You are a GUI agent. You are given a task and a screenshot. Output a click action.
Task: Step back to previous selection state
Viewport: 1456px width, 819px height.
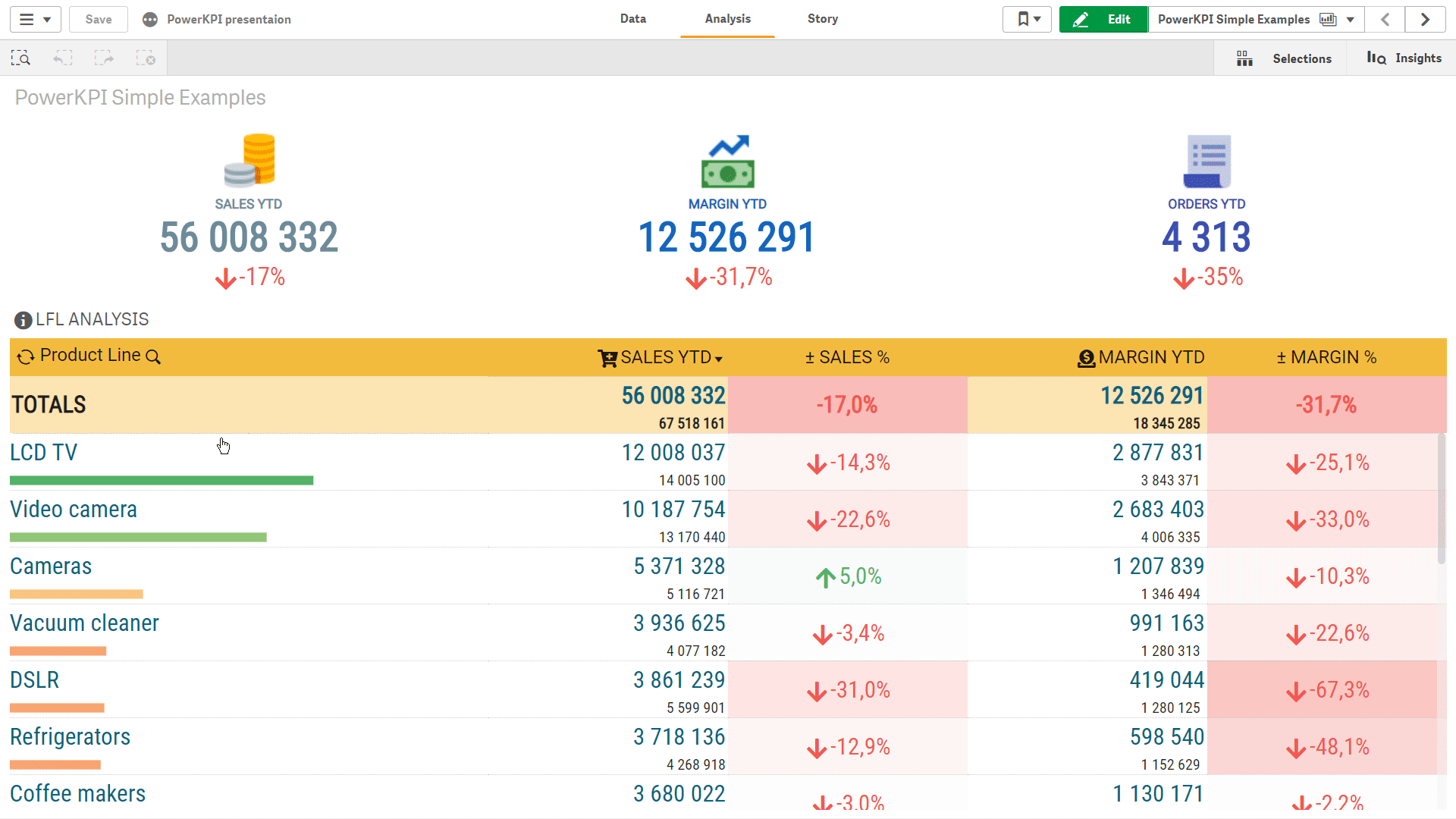[x=62, y=57]
